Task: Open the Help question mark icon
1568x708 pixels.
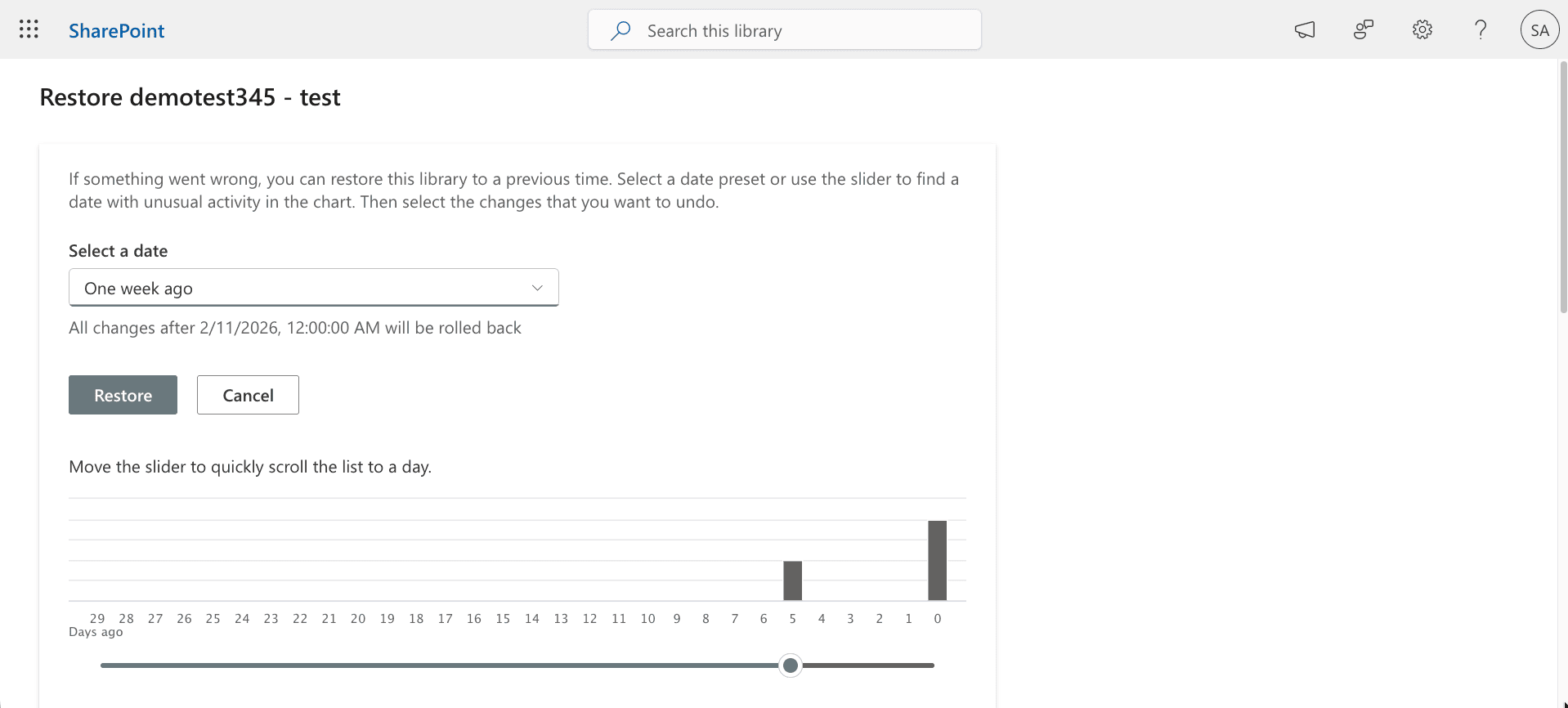Action: pyautogui.click(x=1480, y=29)
